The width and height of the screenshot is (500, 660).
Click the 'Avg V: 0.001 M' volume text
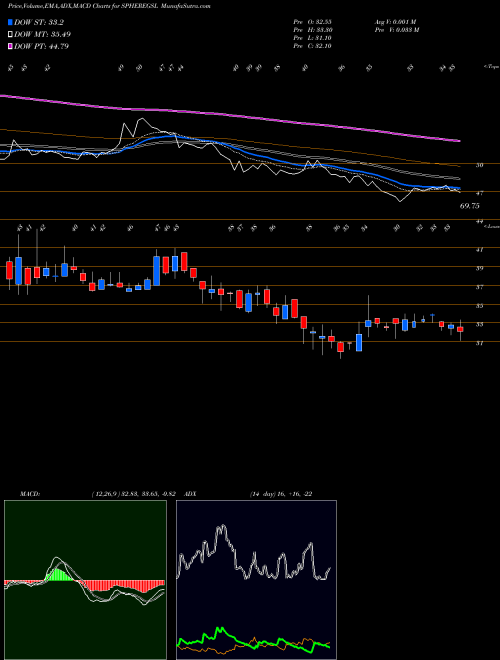click(395, 22)
